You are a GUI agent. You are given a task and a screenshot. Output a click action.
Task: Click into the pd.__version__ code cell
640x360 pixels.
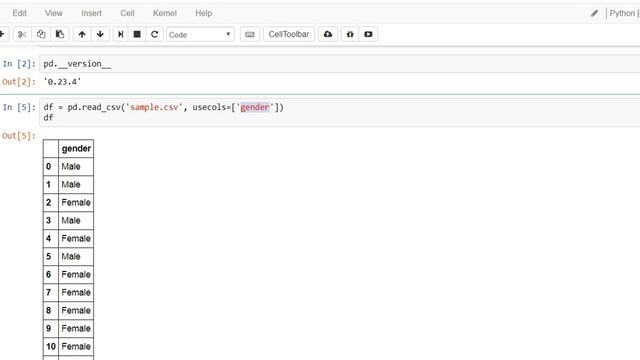340,64
